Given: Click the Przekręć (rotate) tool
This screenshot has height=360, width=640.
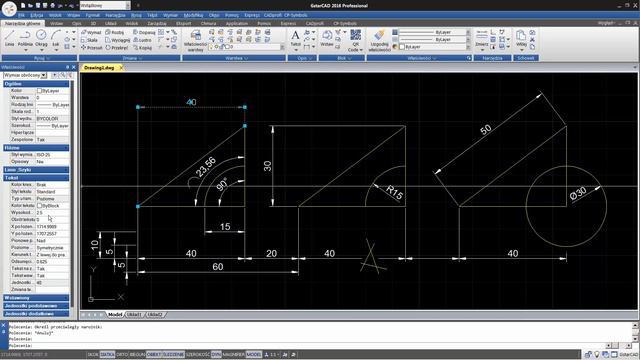Looking at the screenshot, I should [117, 48].
